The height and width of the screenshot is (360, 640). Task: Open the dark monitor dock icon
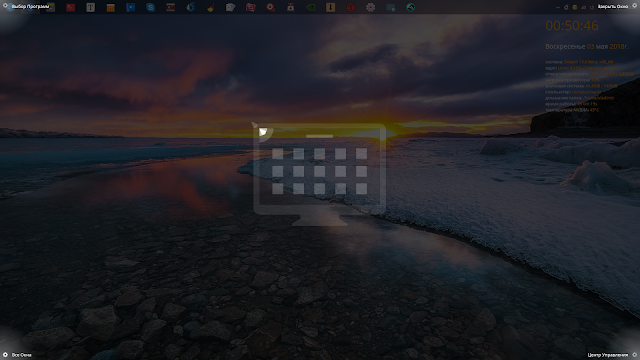[x=391, y=7]
